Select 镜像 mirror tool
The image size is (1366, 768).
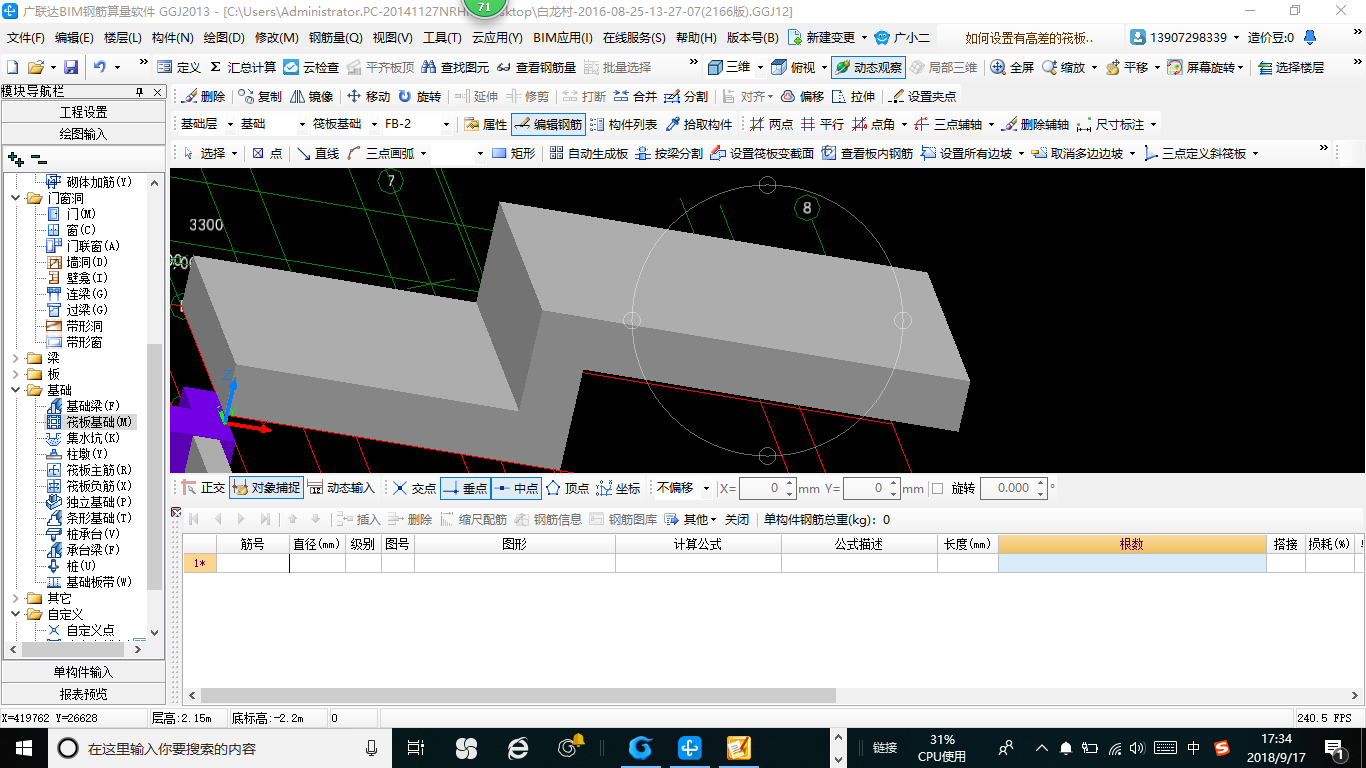(x=311, y=97)
